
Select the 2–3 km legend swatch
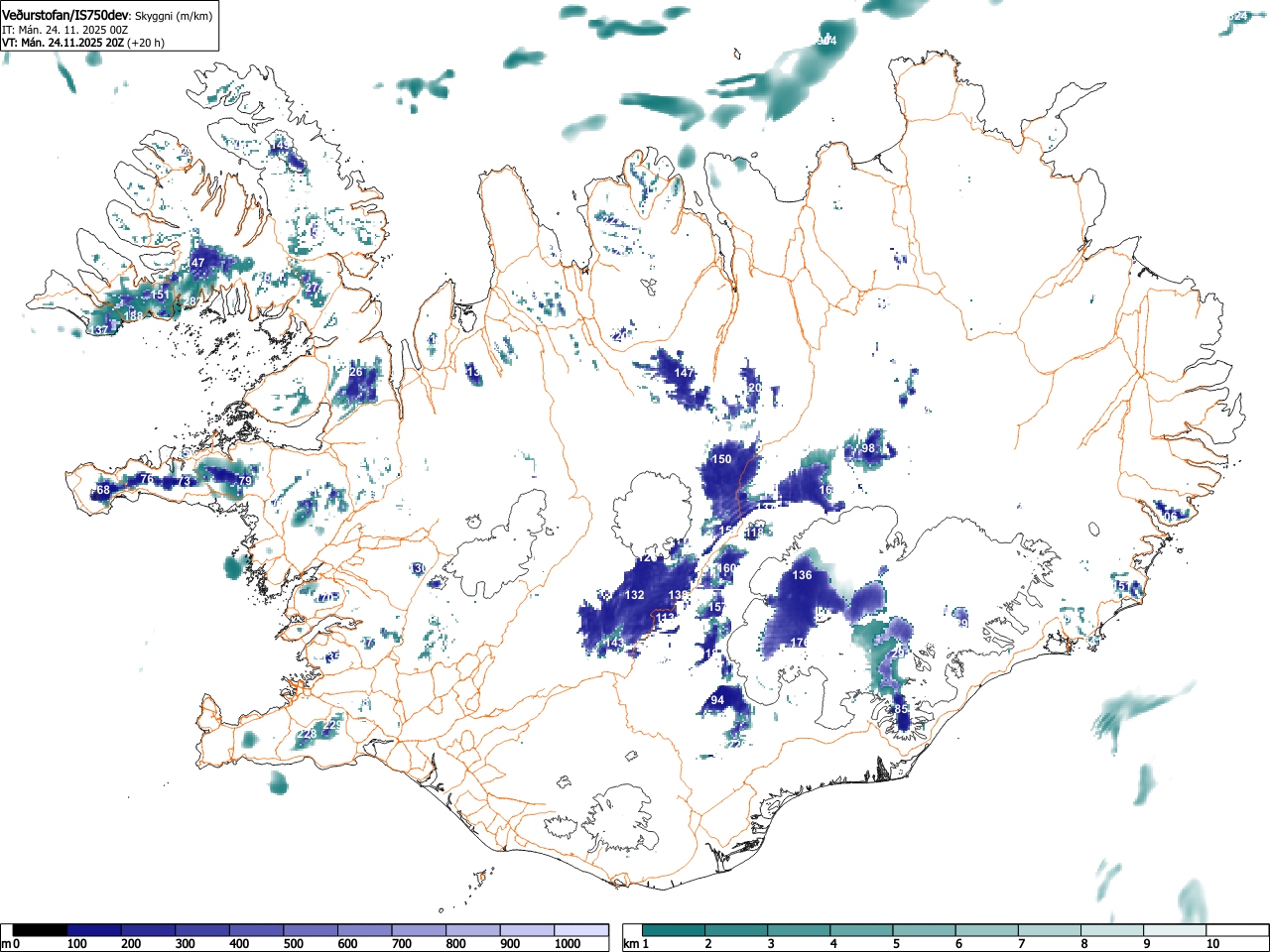coord(737,930)
